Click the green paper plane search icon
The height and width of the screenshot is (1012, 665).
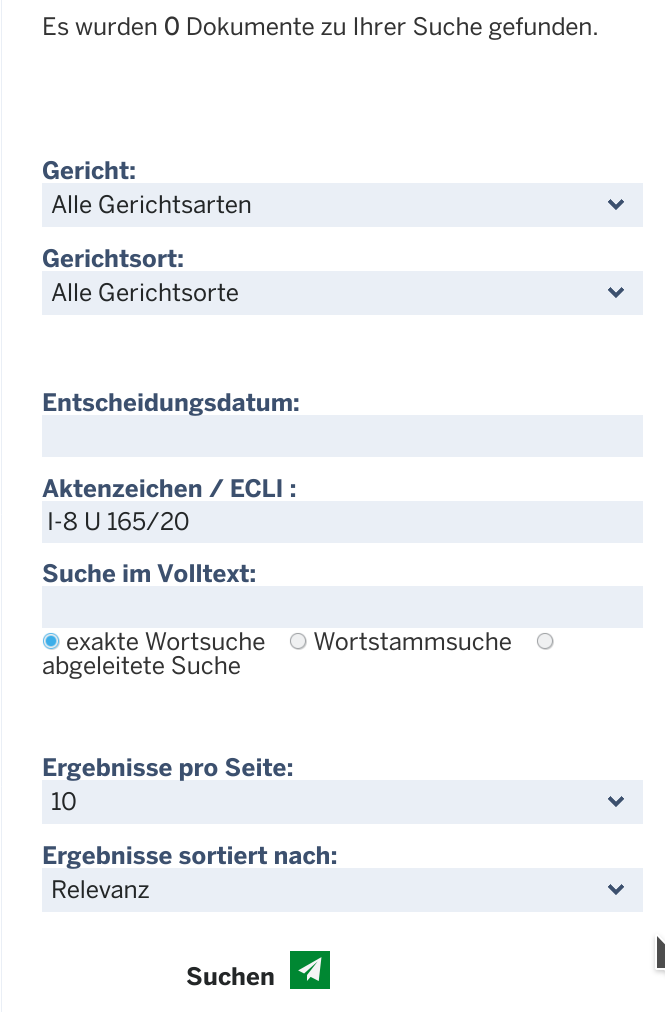pyautogui.click(x=310, y=969)
